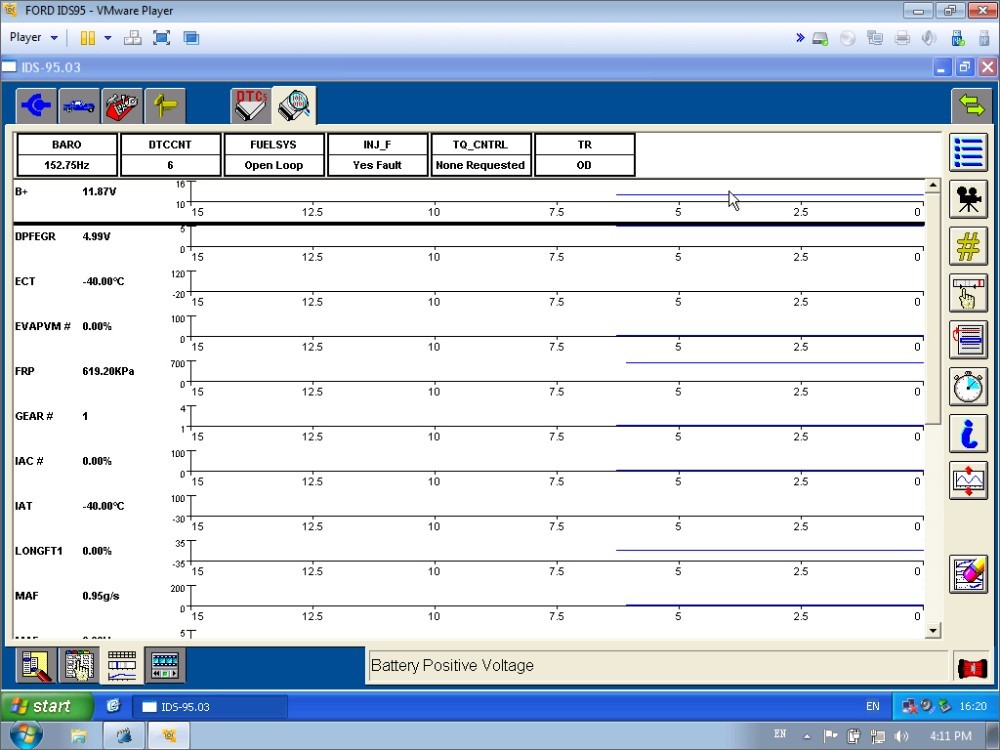Click the stopwatch timer icon

click(968, 387)
